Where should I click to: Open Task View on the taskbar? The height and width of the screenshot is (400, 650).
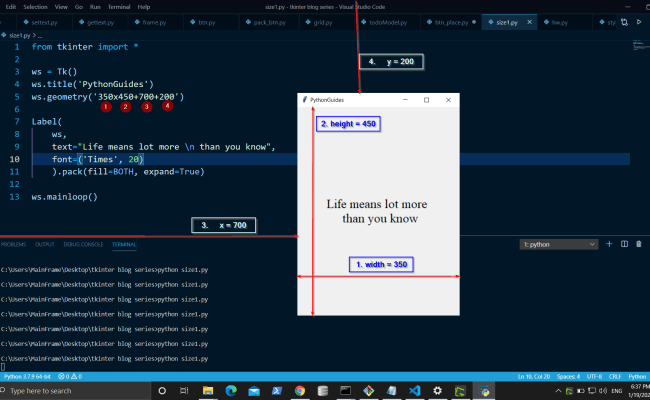(x=184, y=390)
